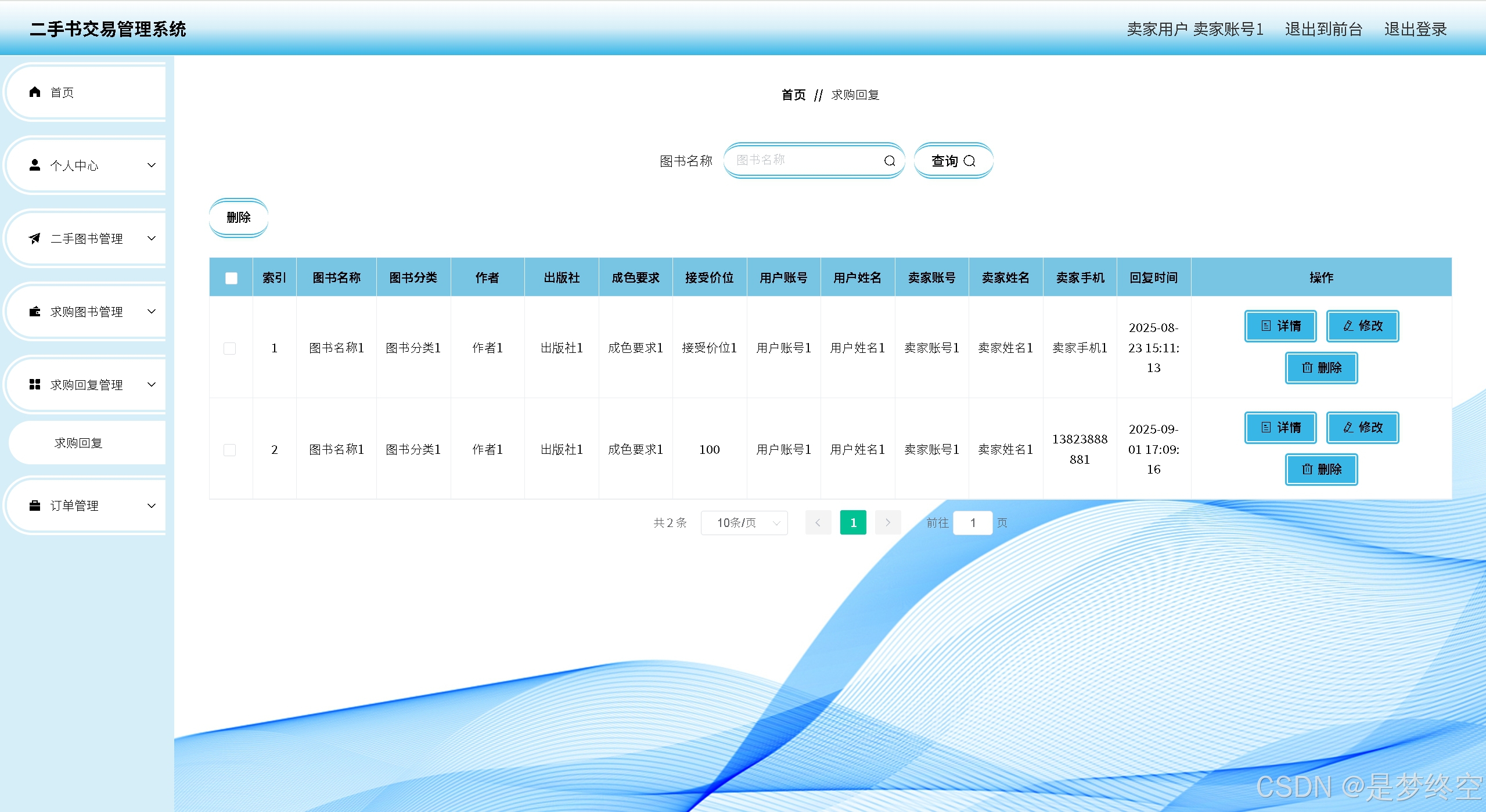Click the wallet icon for 求购图书管理

(35, 311)
